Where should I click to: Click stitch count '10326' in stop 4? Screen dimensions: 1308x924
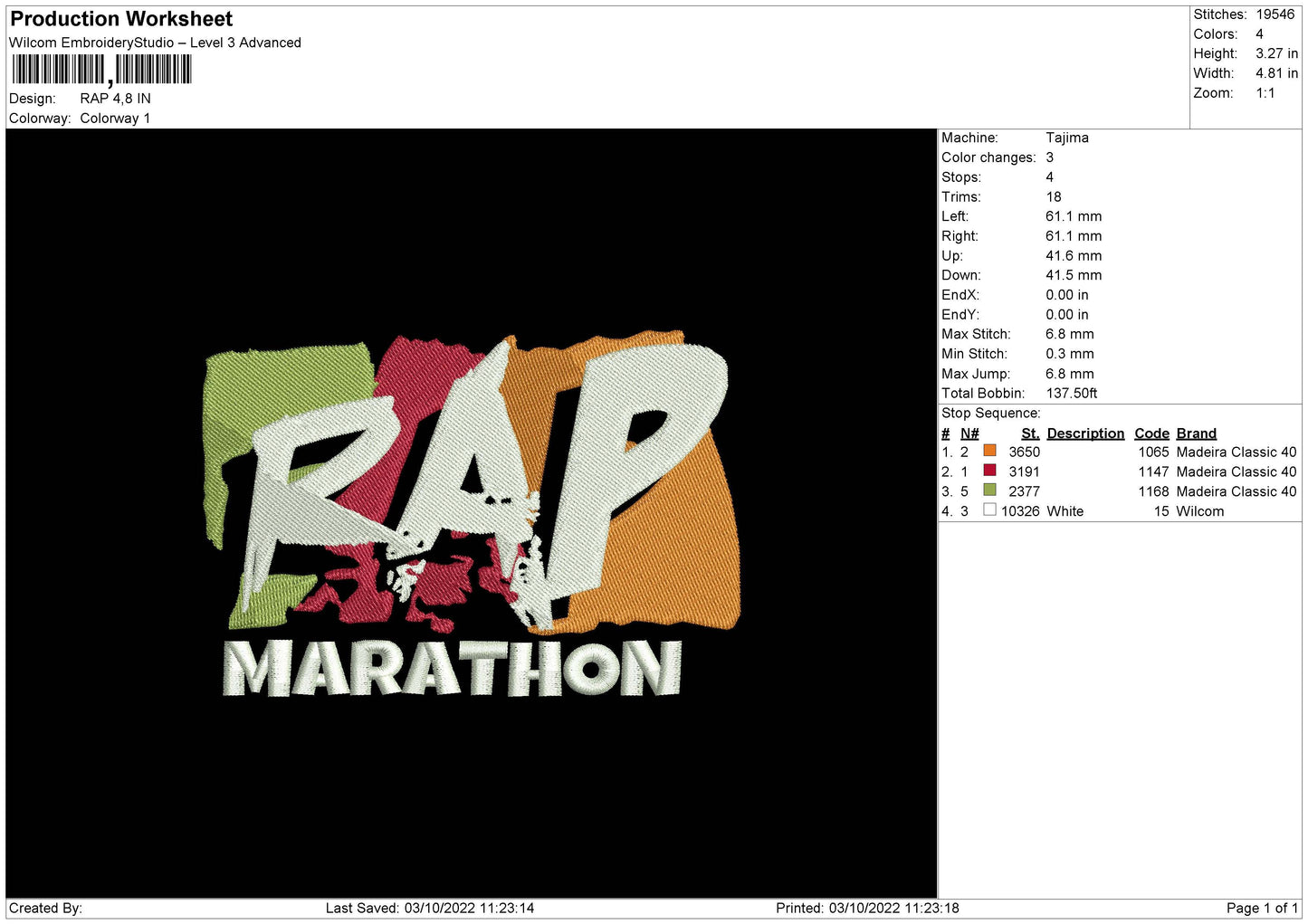pyautogui.click(x=1020, y=511)
